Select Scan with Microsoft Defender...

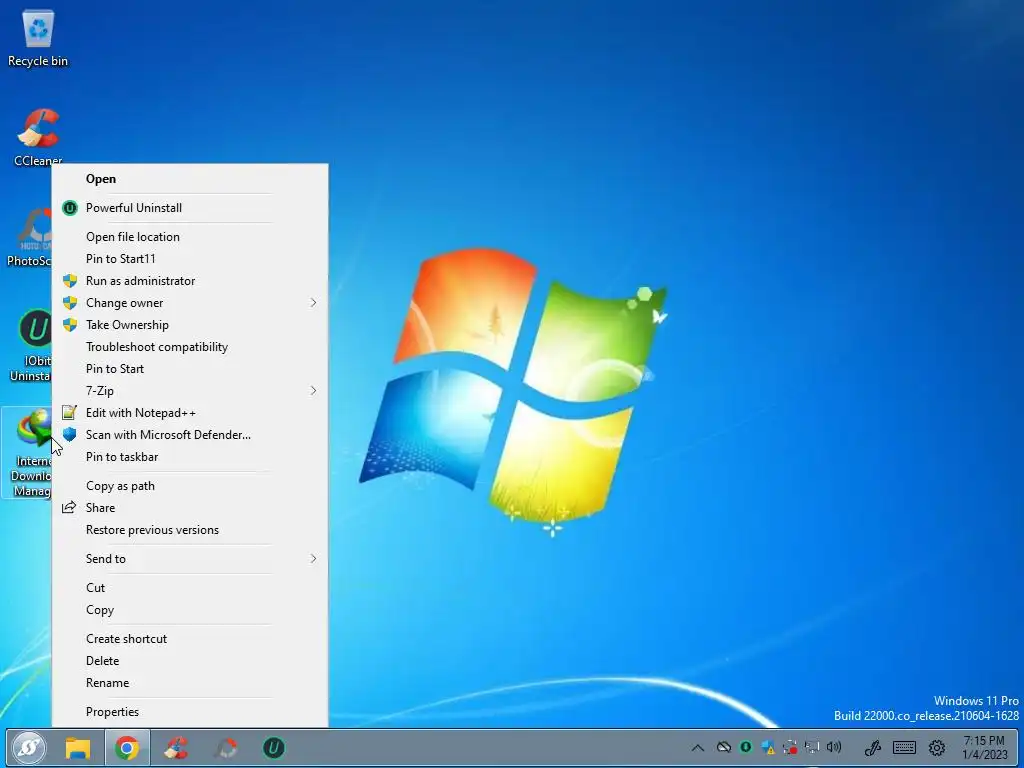pyautogui.click(x=189, y=435)
